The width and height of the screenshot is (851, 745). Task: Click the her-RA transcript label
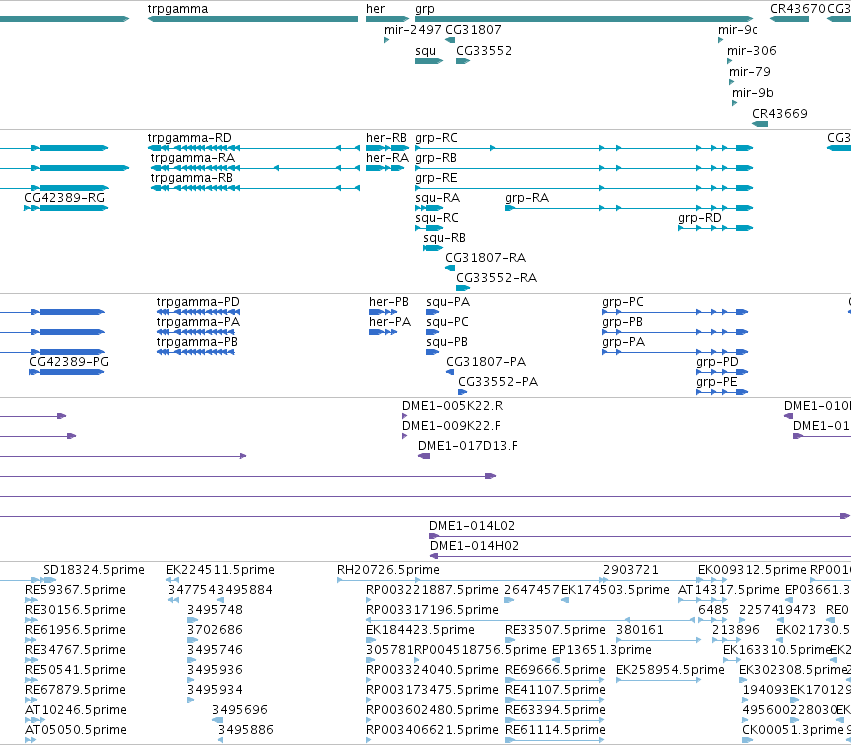[387, 158]
